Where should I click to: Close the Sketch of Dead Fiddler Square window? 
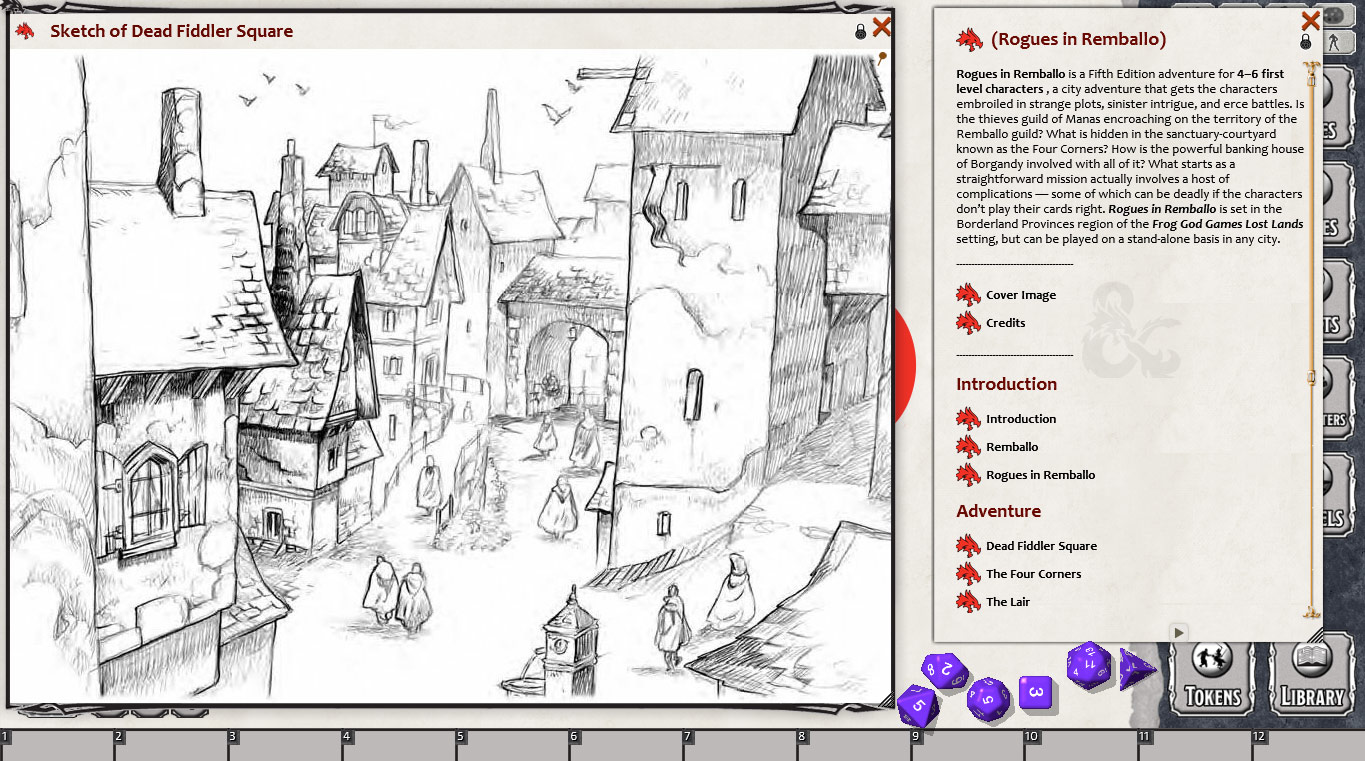point(882,27)
